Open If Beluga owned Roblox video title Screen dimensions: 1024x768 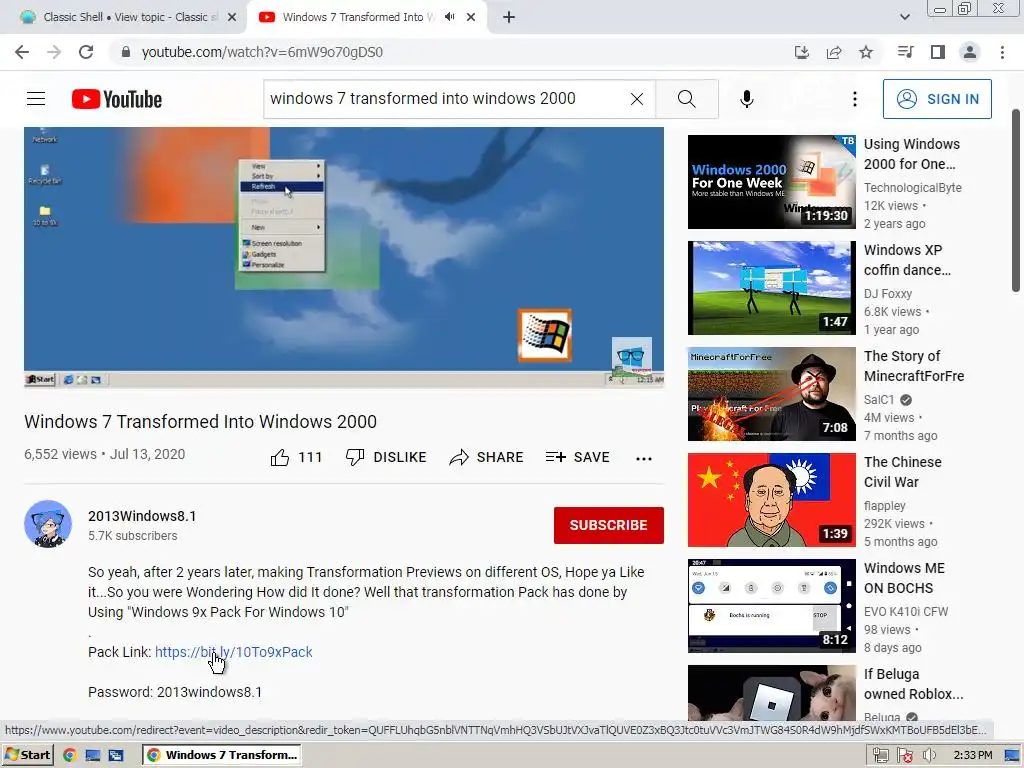[913, 684]
